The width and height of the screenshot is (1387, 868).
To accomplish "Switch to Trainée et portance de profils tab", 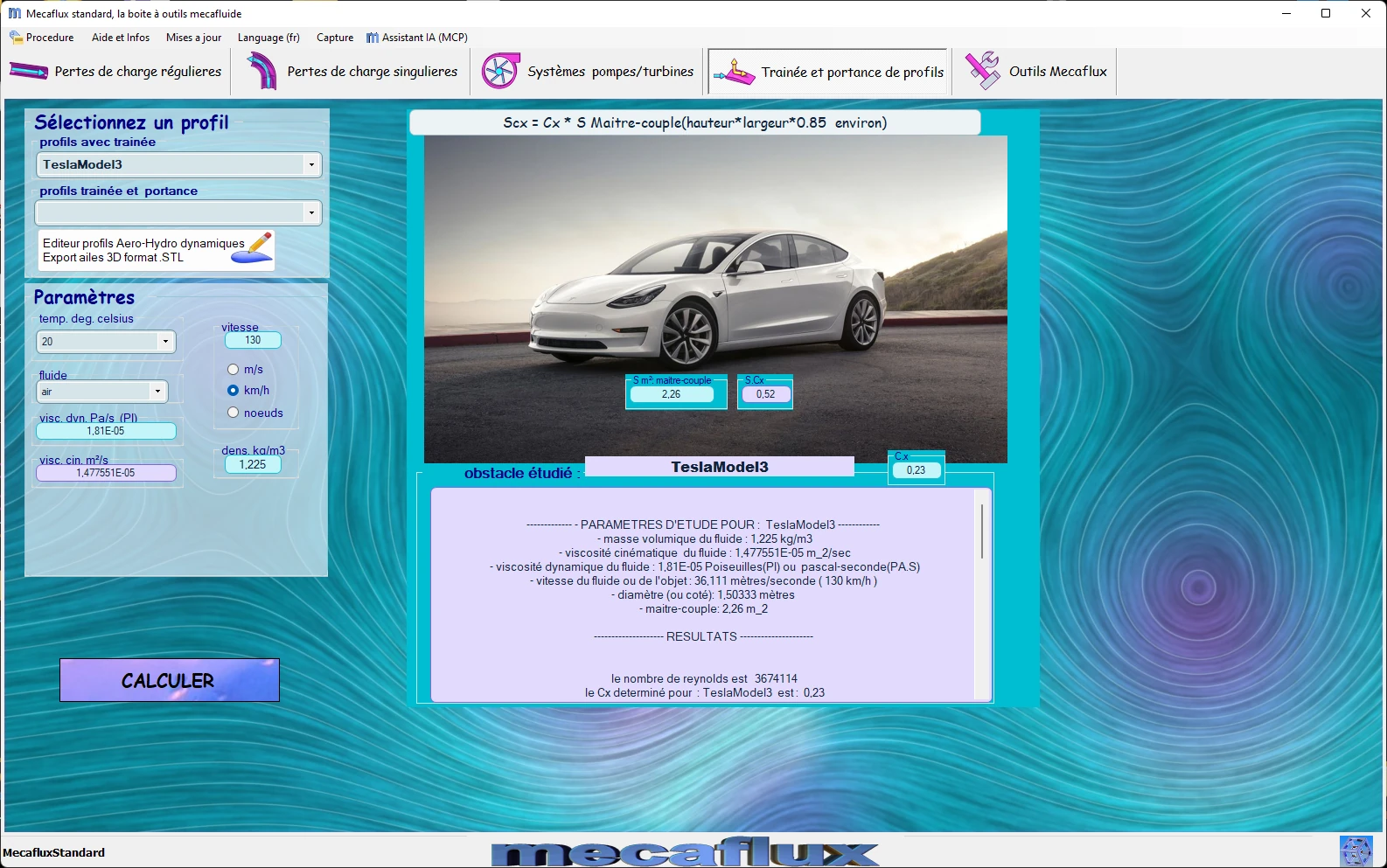I will (x=827, y=72).
